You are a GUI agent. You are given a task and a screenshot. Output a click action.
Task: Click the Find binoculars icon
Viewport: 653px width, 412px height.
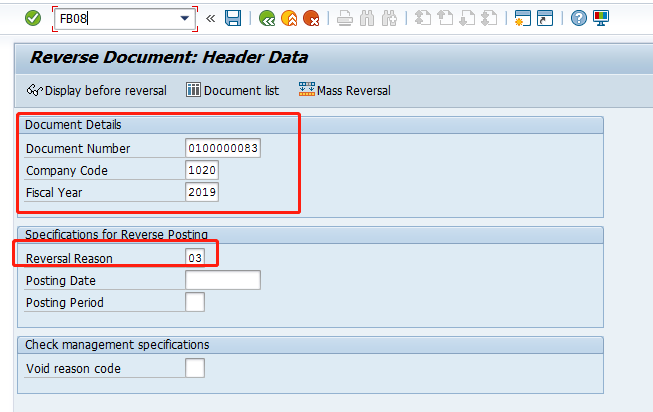[367, 18]
